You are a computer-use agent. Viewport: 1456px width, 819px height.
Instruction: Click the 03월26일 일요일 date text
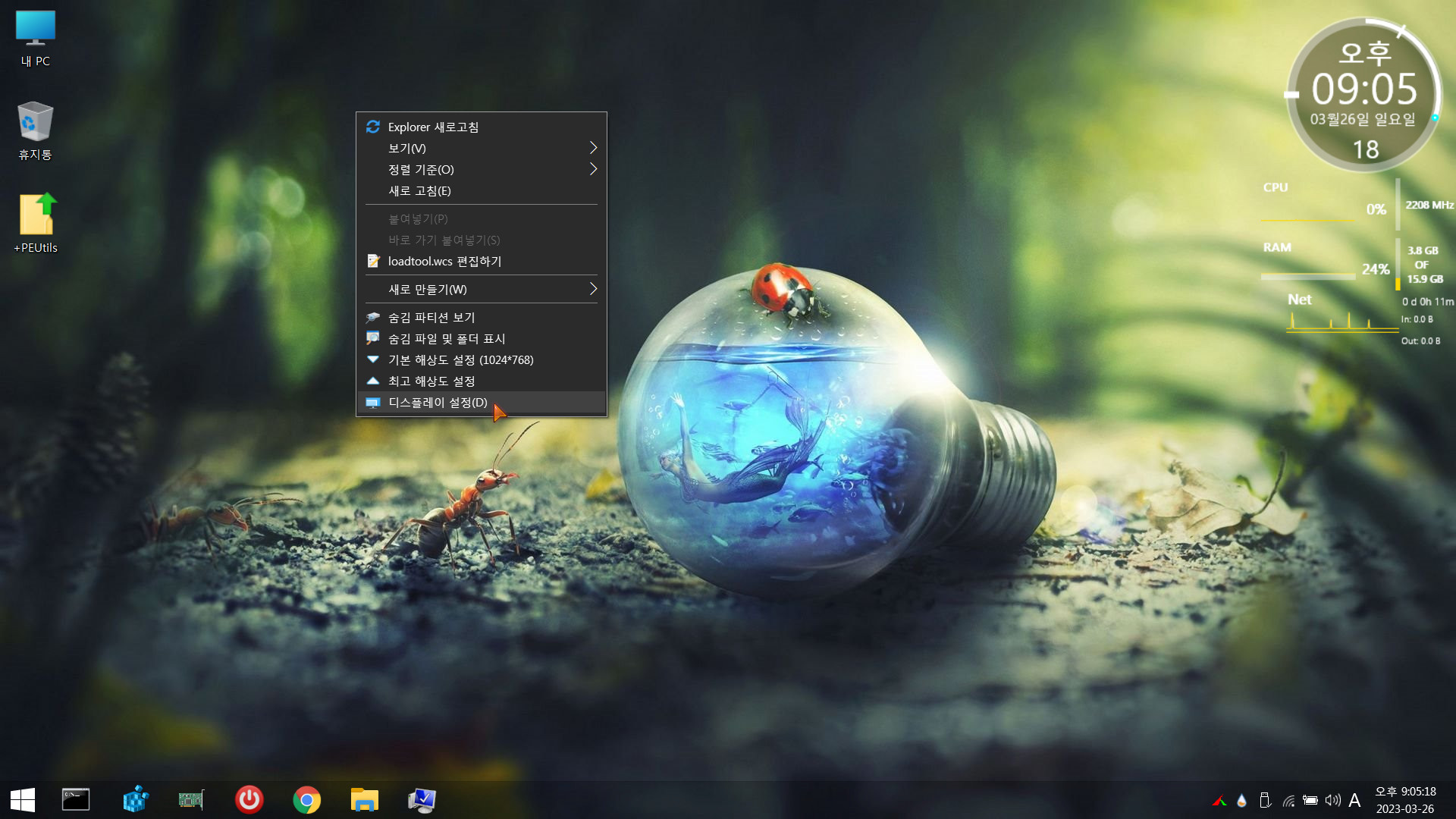point(1363,119)
